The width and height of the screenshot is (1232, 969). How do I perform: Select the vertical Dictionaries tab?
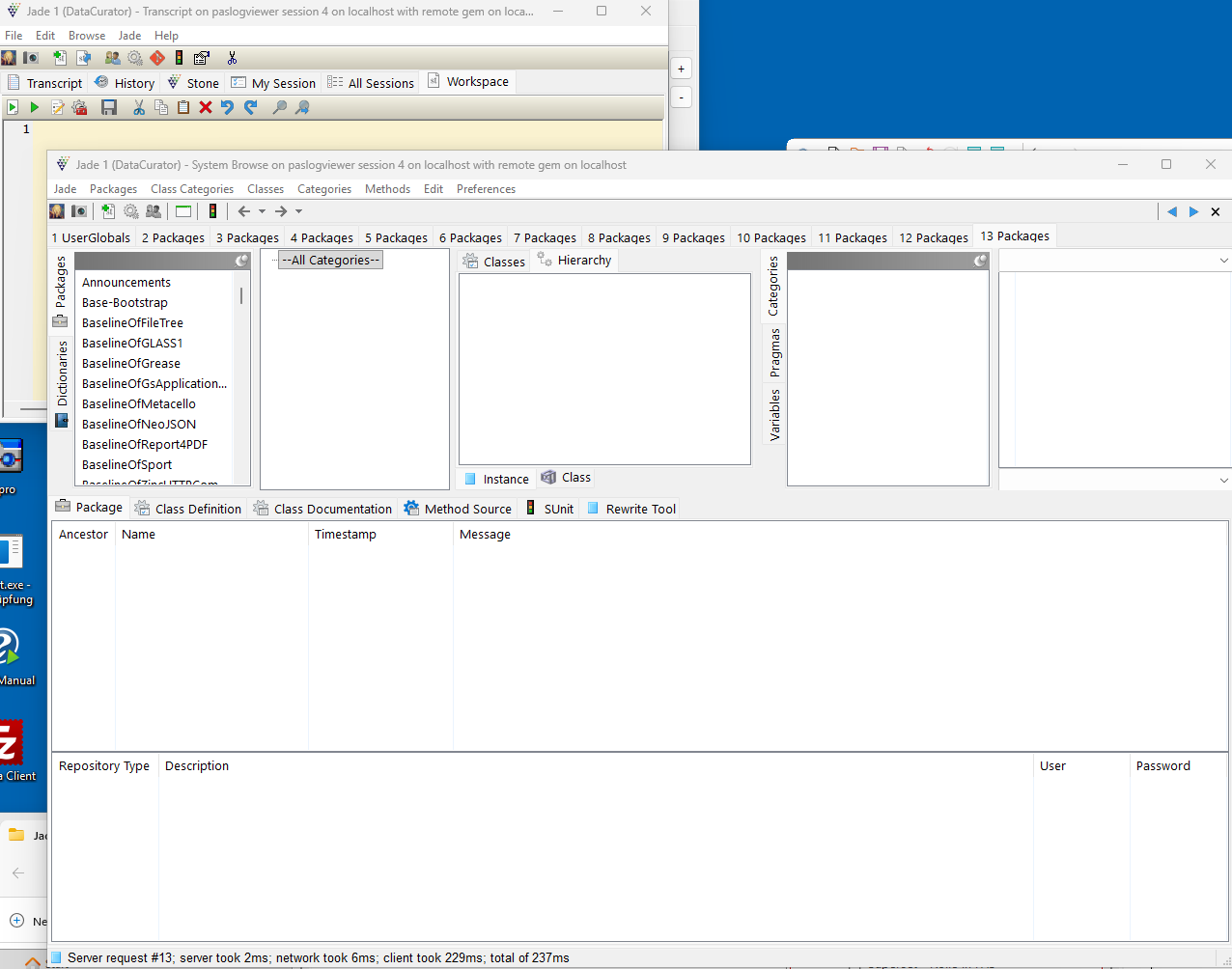(x=62, y=383)
